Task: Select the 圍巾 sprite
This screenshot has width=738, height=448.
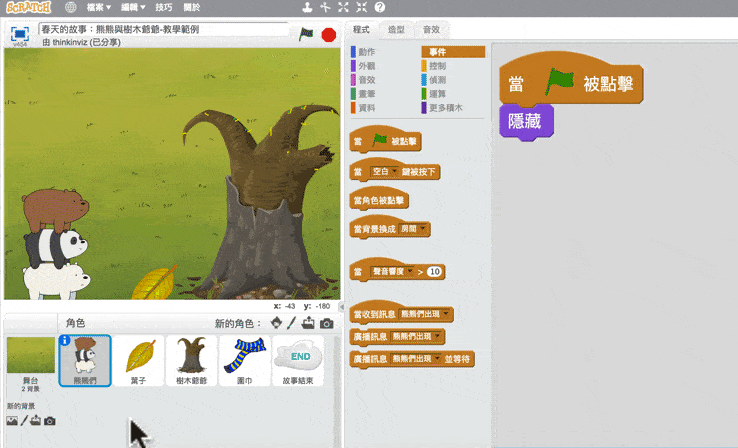Action: [x=245, y=361]
